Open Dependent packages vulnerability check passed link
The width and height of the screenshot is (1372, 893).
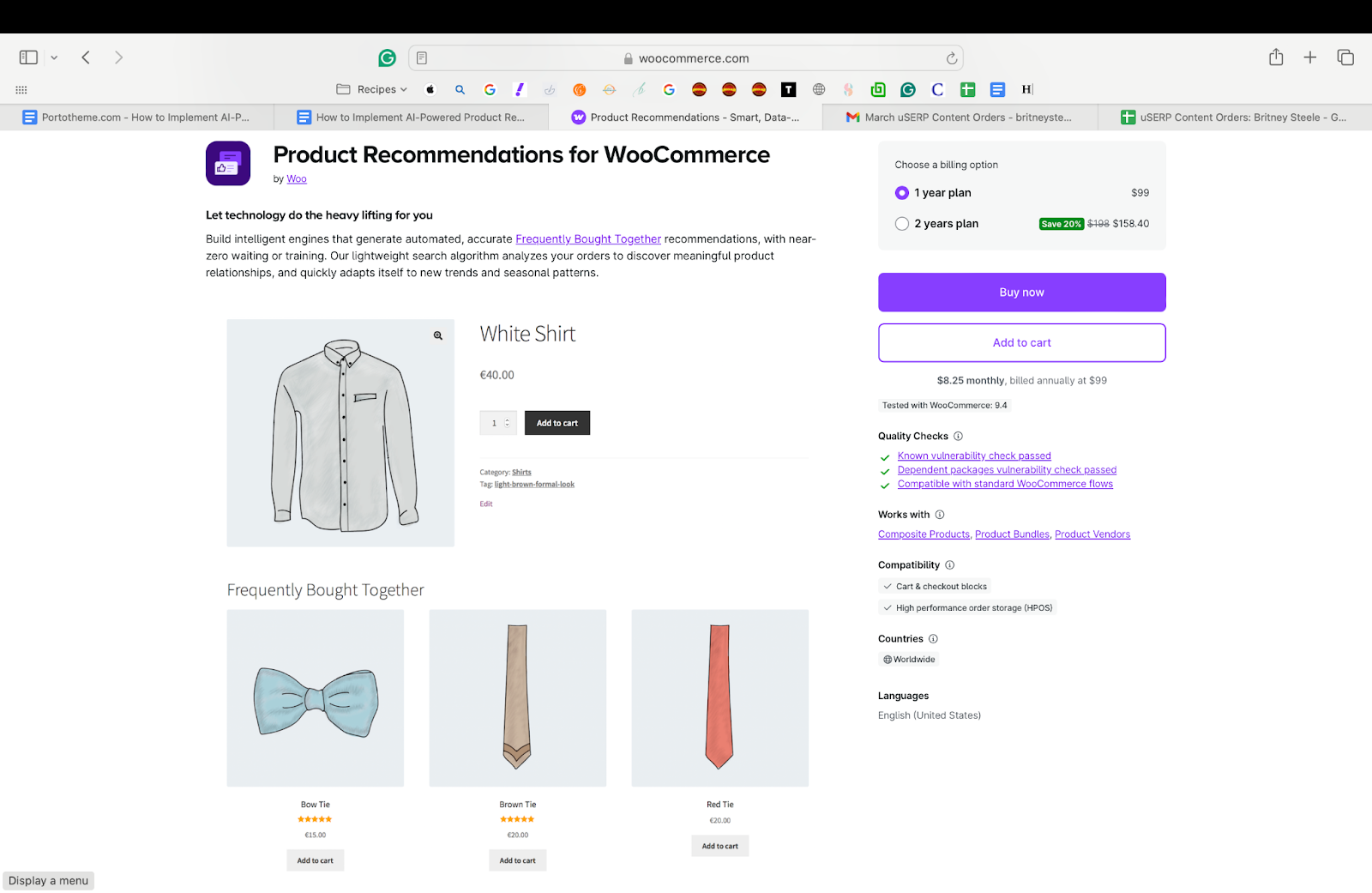pyautogui.click(x=1007, y=470)
